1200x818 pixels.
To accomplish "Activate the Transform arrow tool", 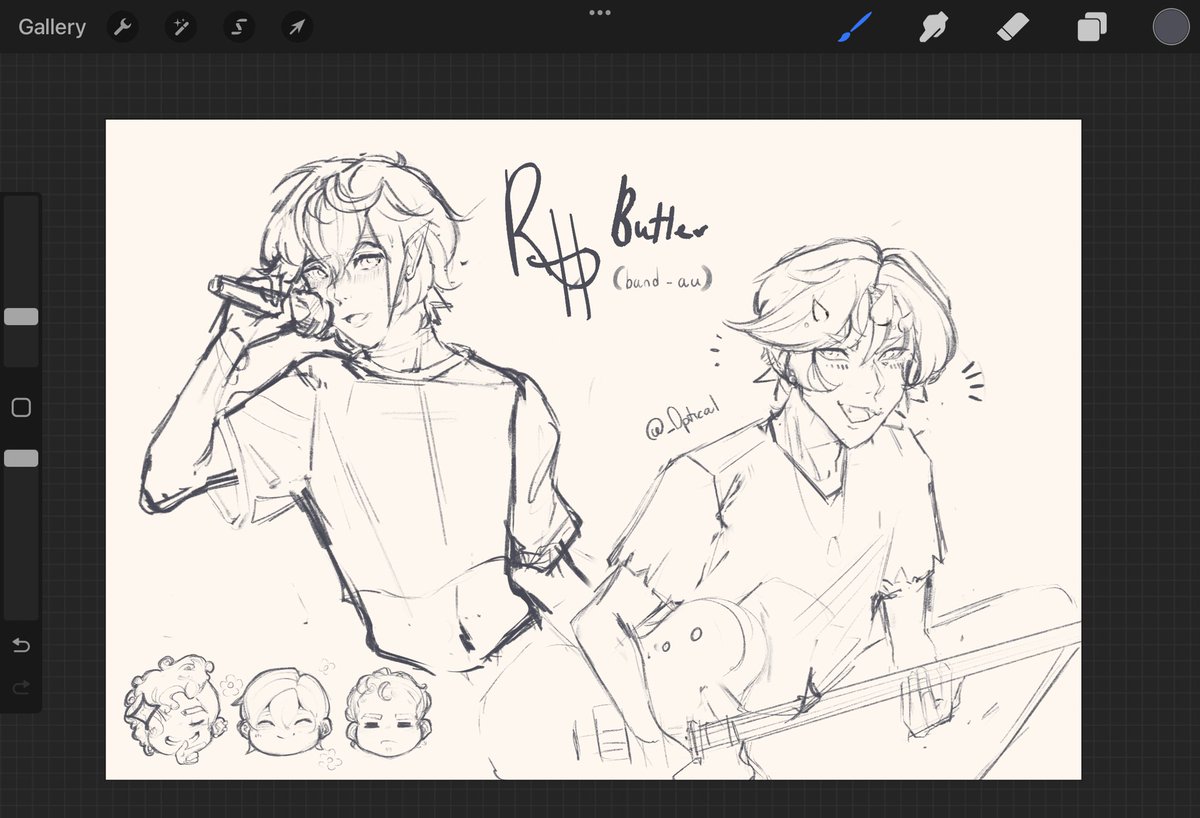I will point(297,27).
